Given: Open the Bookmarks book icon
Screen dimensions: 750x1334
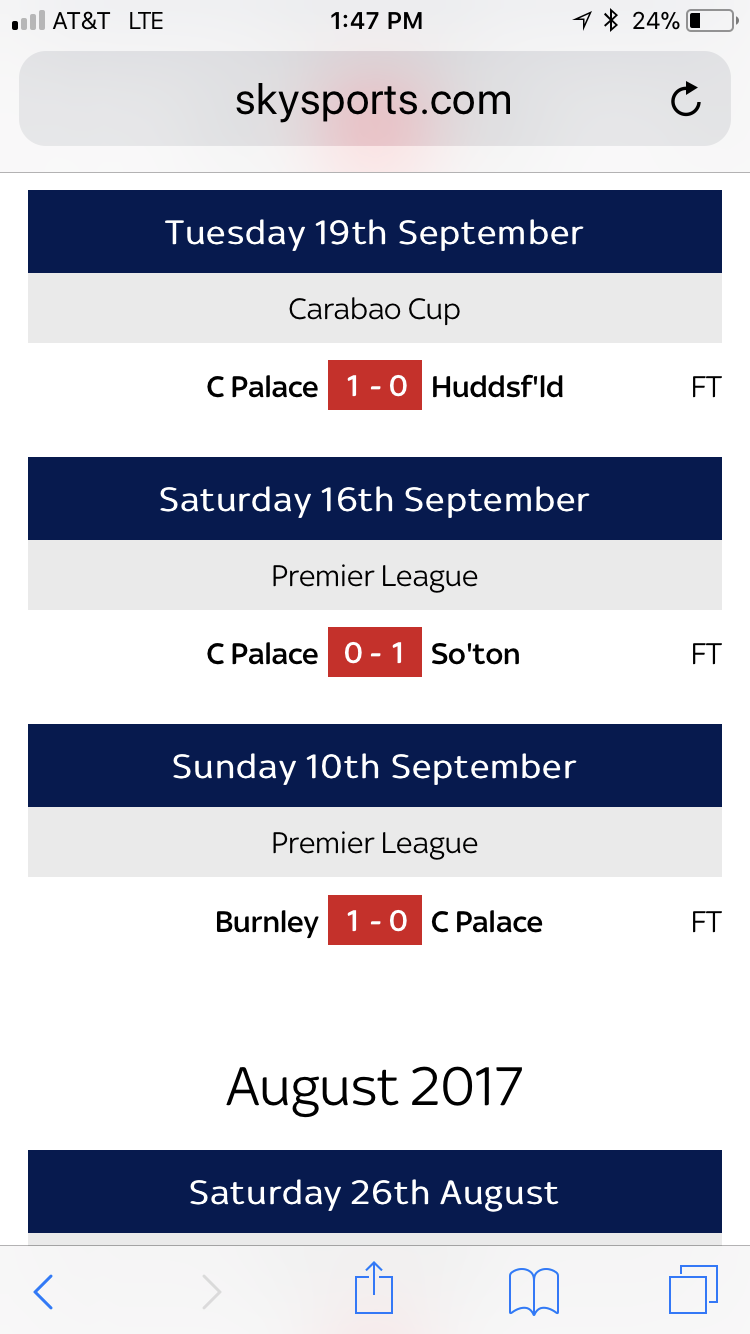Looking at the screenshot, I should coord(534,1291).
